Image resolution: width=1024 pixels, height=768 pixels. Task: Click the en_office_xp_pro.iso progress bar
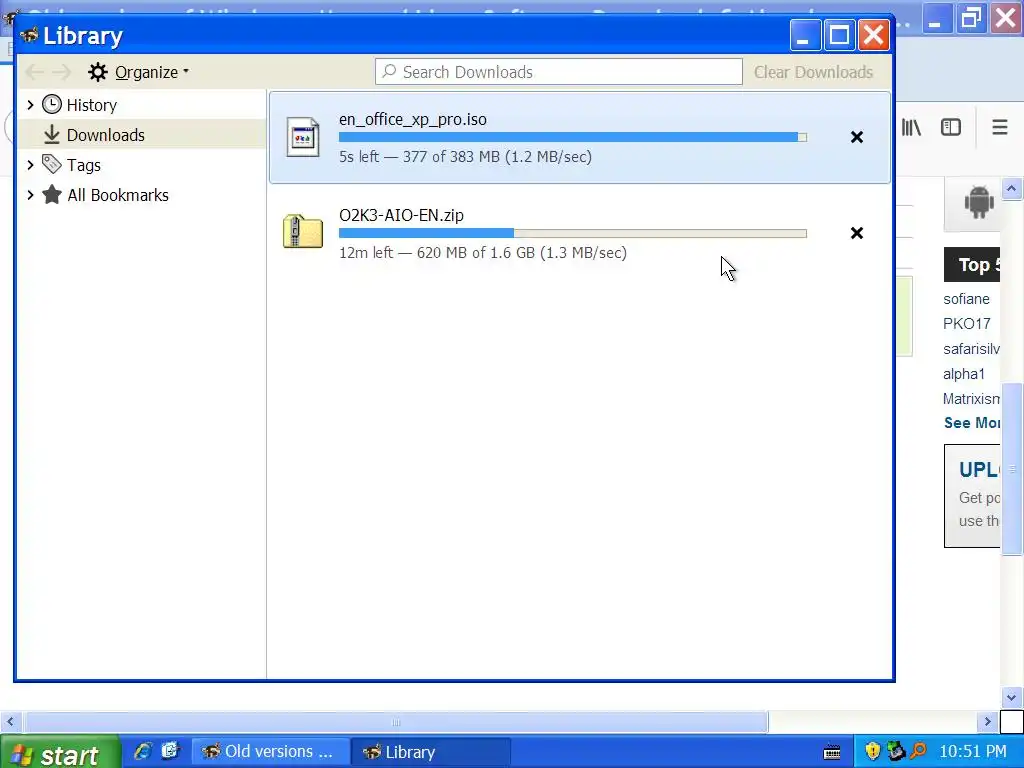[x=573, y=137]
